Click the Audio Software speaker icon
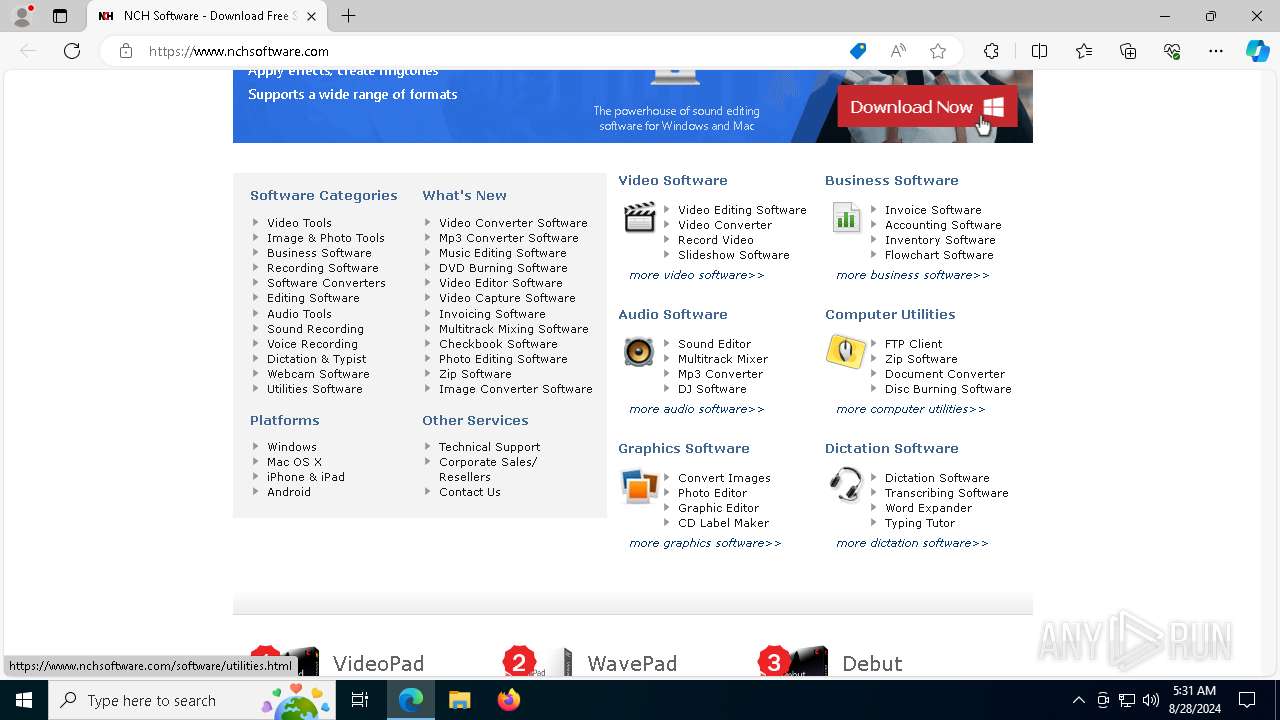This screenshot has width=1280, height=720. point(639,351)
